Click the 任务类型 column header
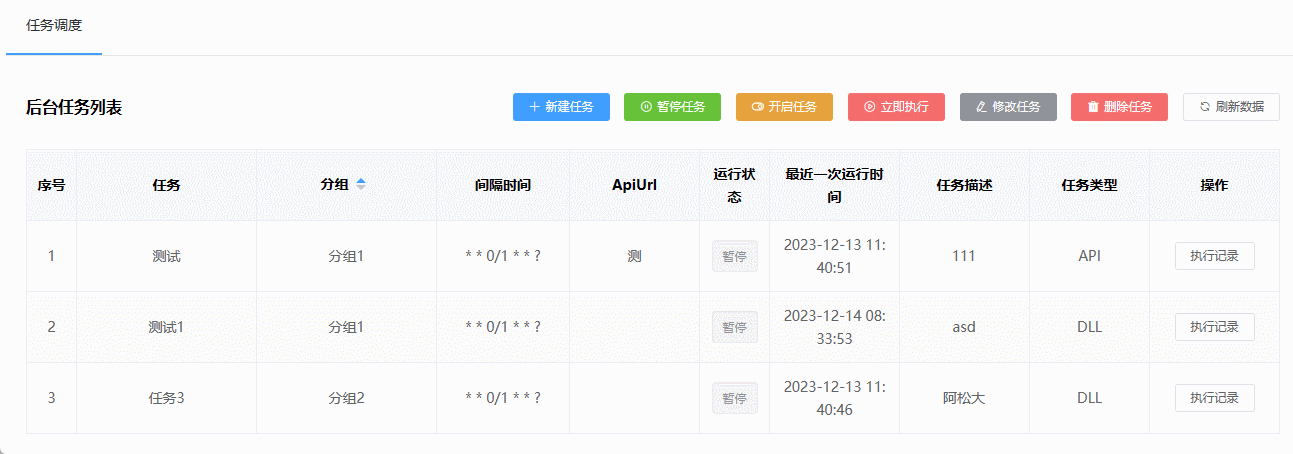The width and height of the screenshot is (1293, 454). (1089, 185)
